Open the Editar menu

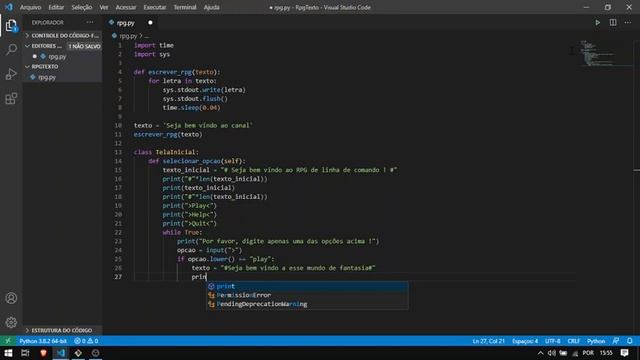point(56,7)
